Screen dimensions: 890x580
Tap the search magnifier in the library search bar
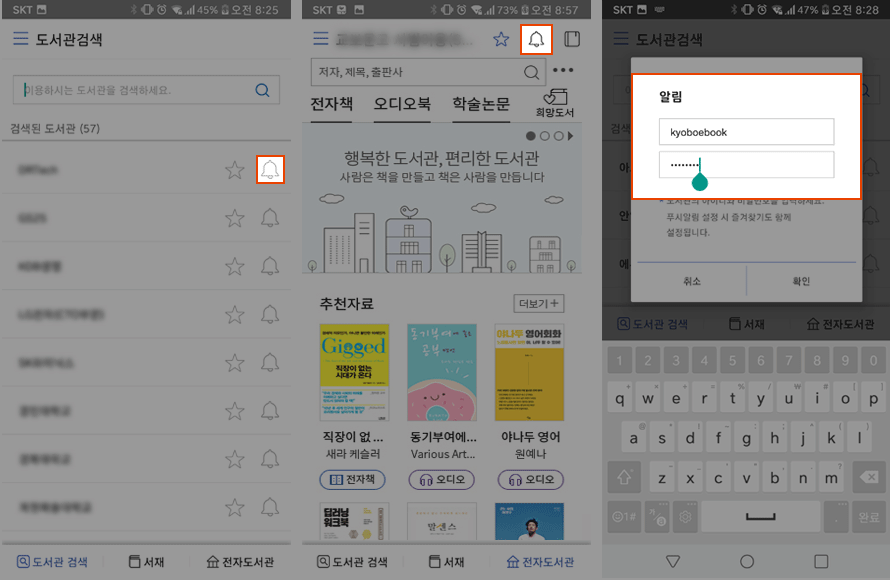pyautogui.click(x=262, y=89)
